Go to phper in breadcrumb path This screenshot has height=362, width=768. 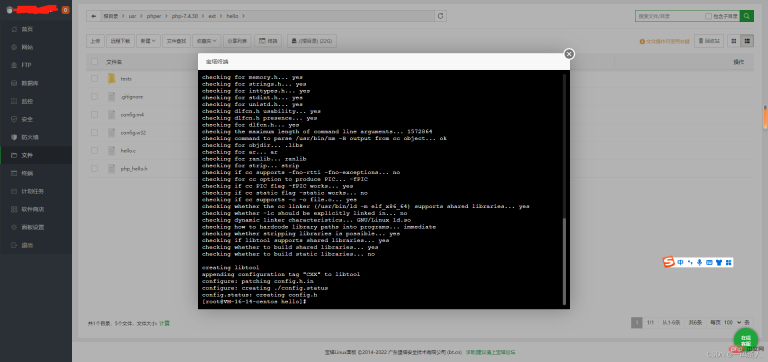[153, 16]
